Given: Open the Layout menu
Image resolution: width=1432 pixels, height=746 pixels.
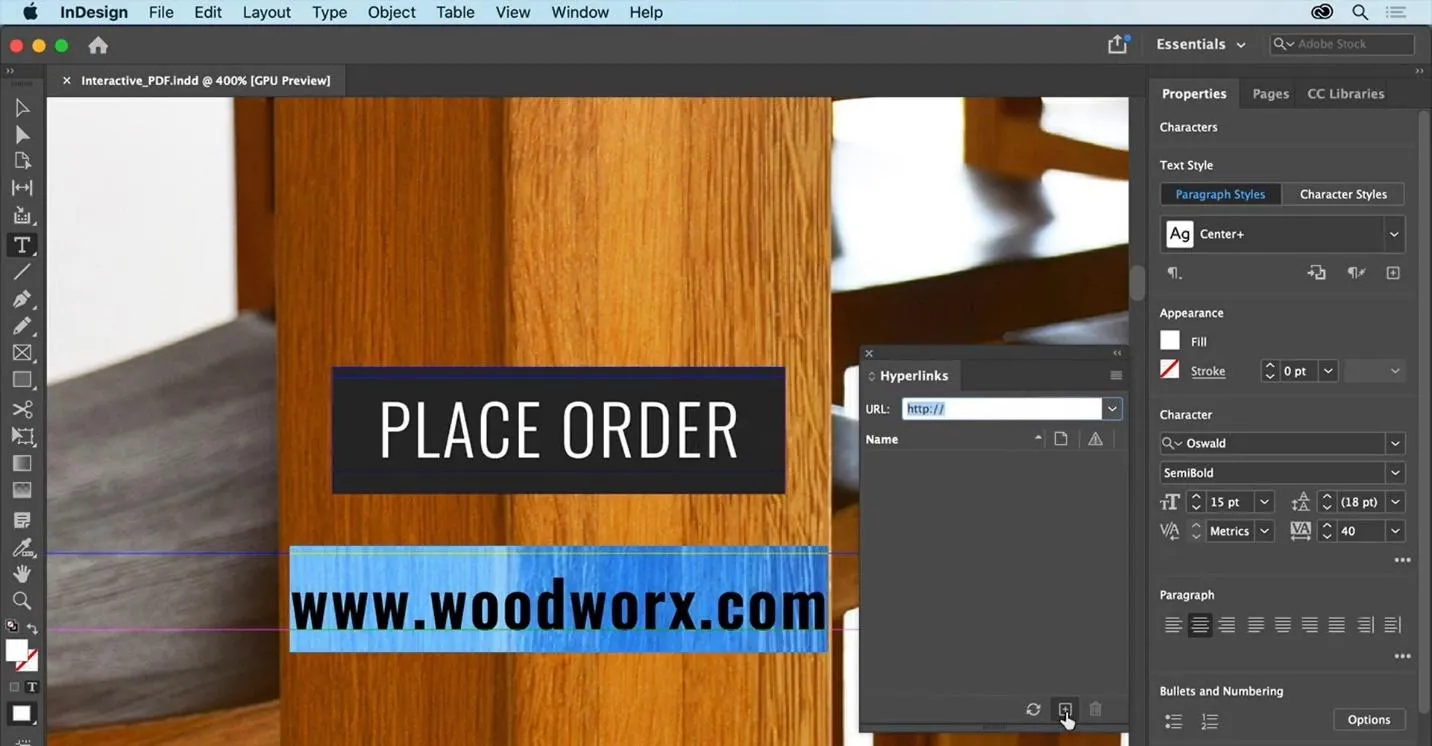Looking at the screenshot, I should coord(266,12).
